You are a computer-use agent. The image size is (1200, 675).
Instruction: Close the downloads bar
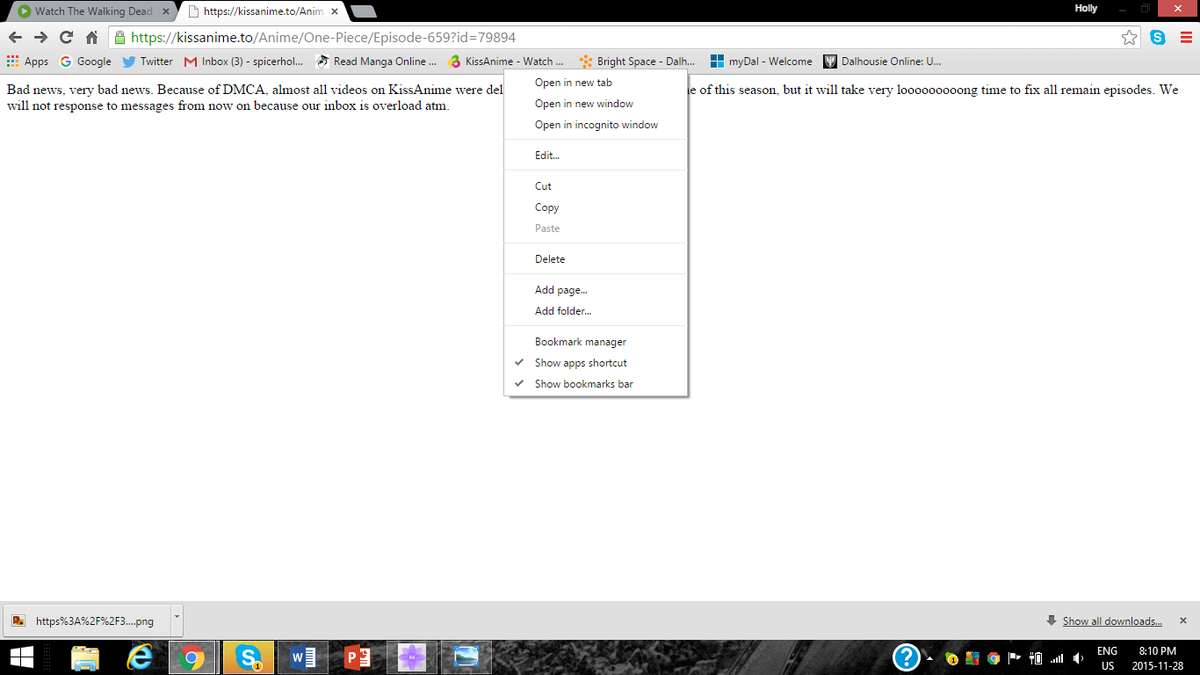coord(1183,621)
